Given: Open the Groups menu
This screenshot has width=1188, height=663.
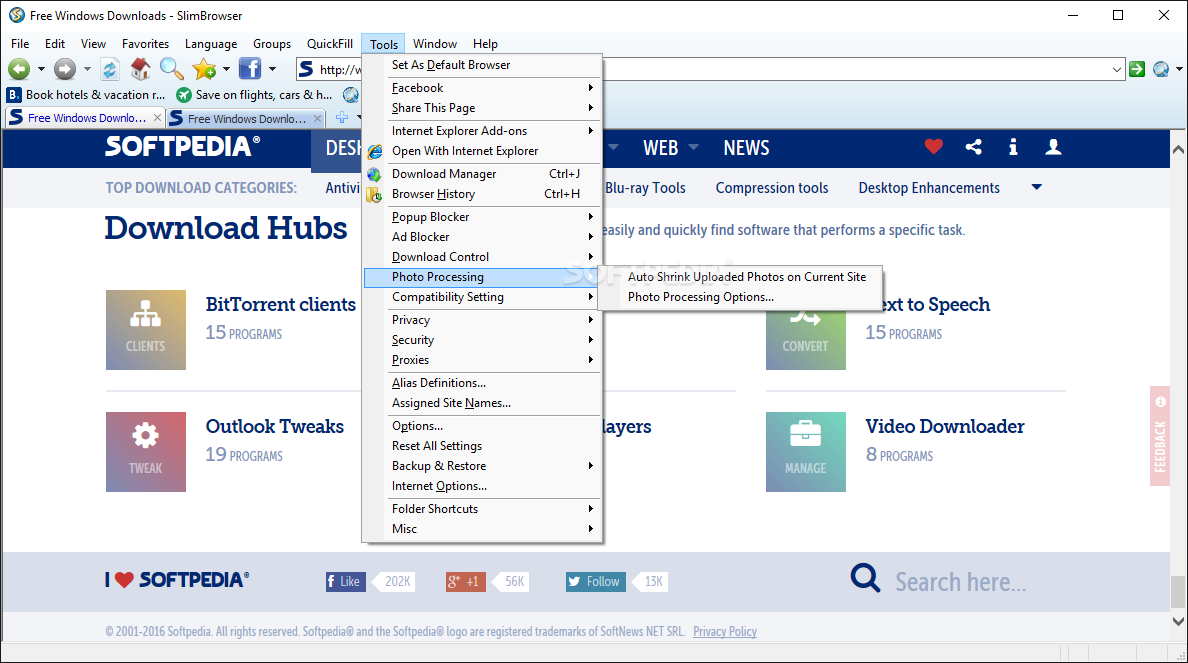Looking at the screenshot, I should click(272, 44).
